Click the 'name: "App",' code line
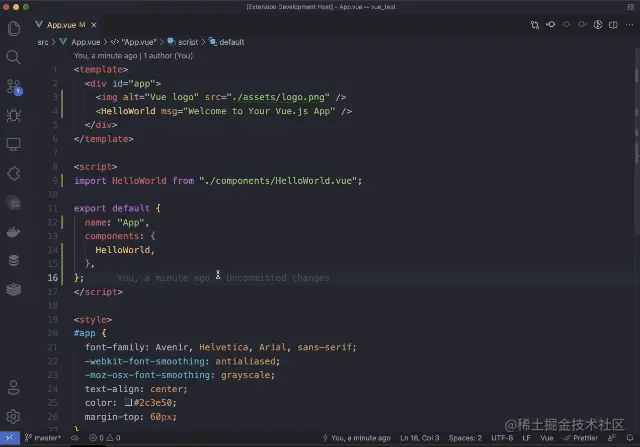 tap(117, 222)
